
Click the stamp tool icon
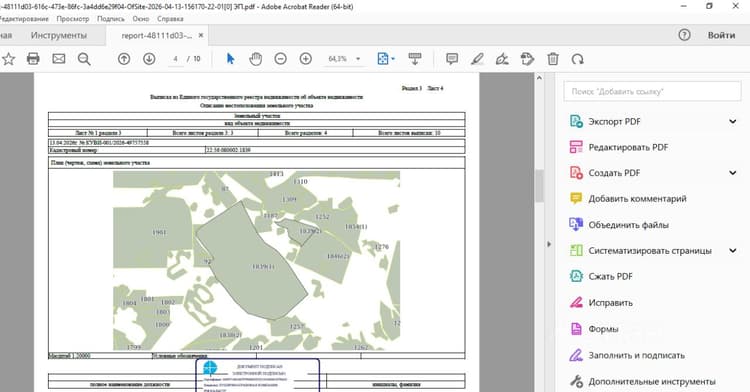(527, 59)
